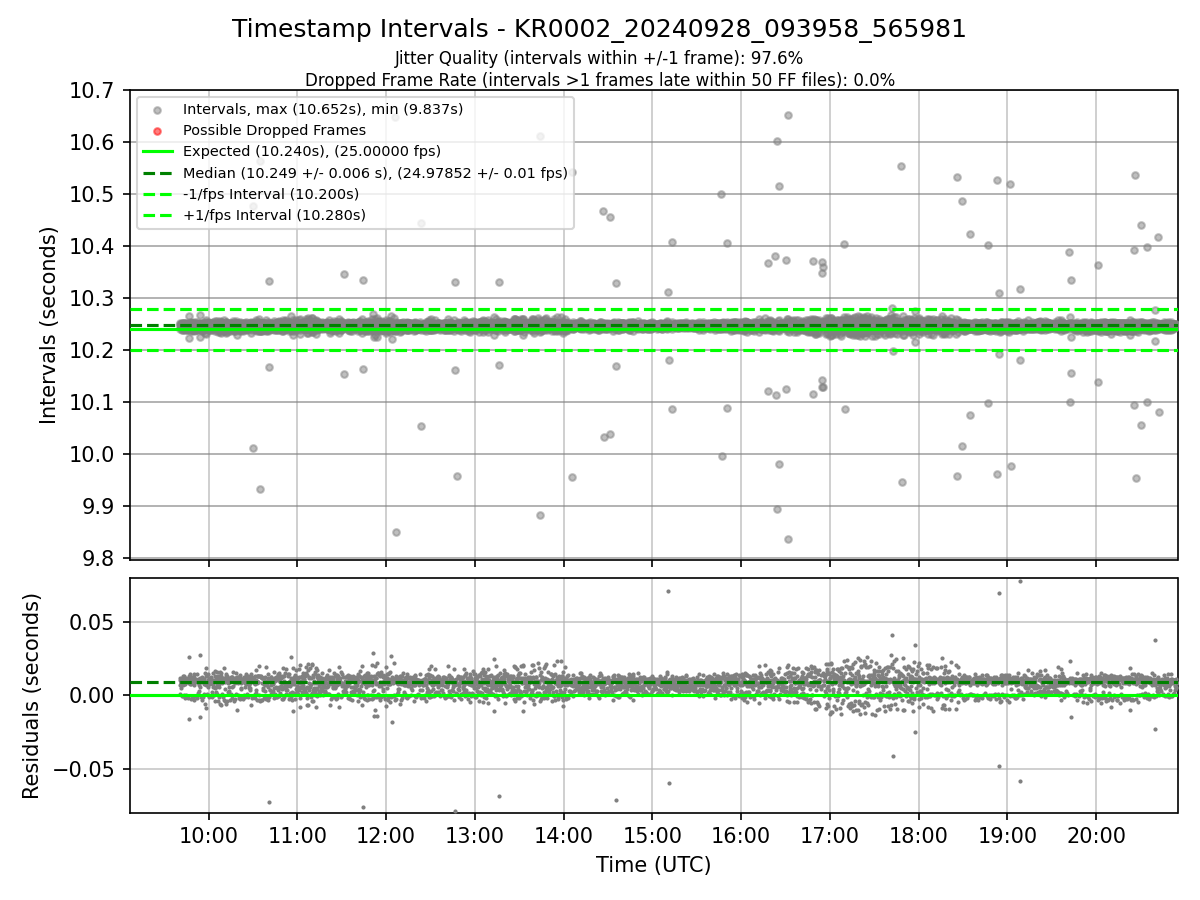Select the Jitter Quality 97.6% subtitle
The image size is (1200, 900).
point(599,58)
